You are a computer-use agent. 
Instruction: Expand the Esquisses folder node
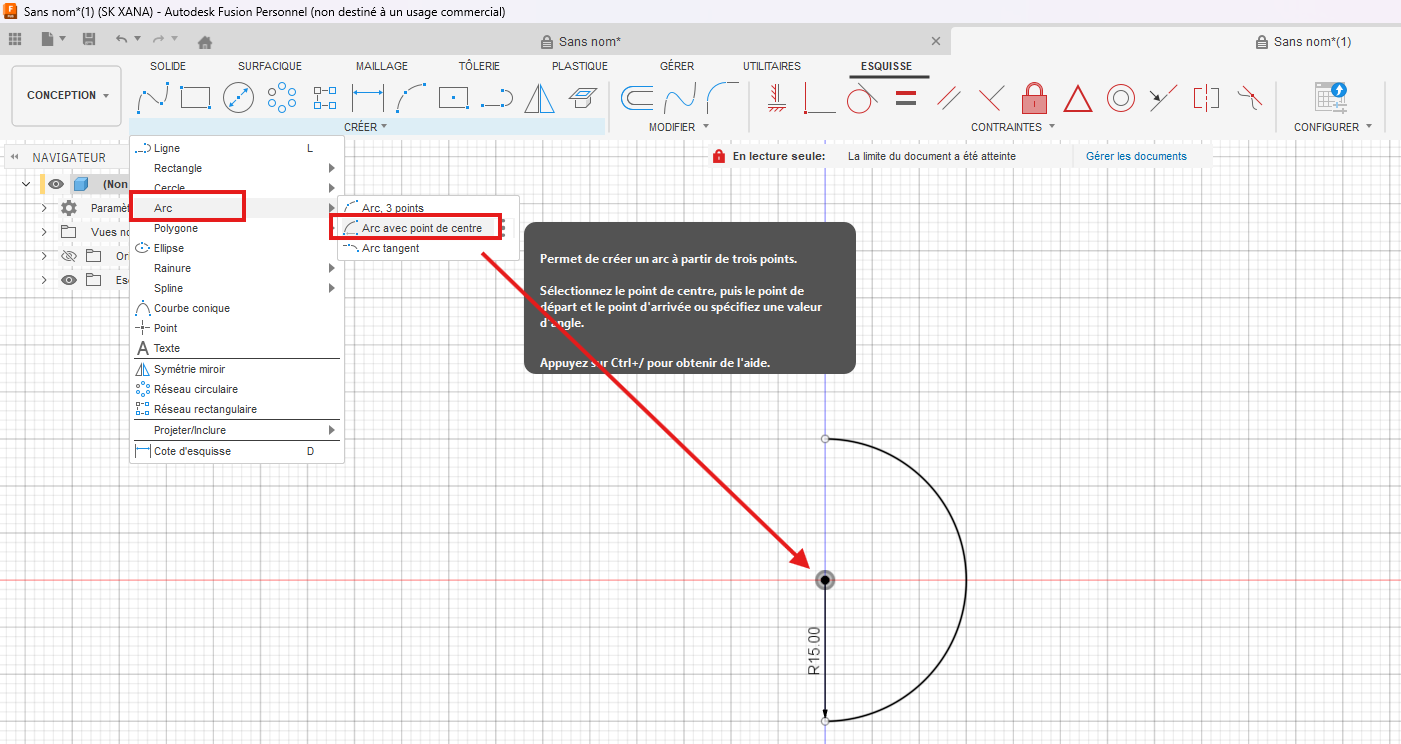[44, 280]
